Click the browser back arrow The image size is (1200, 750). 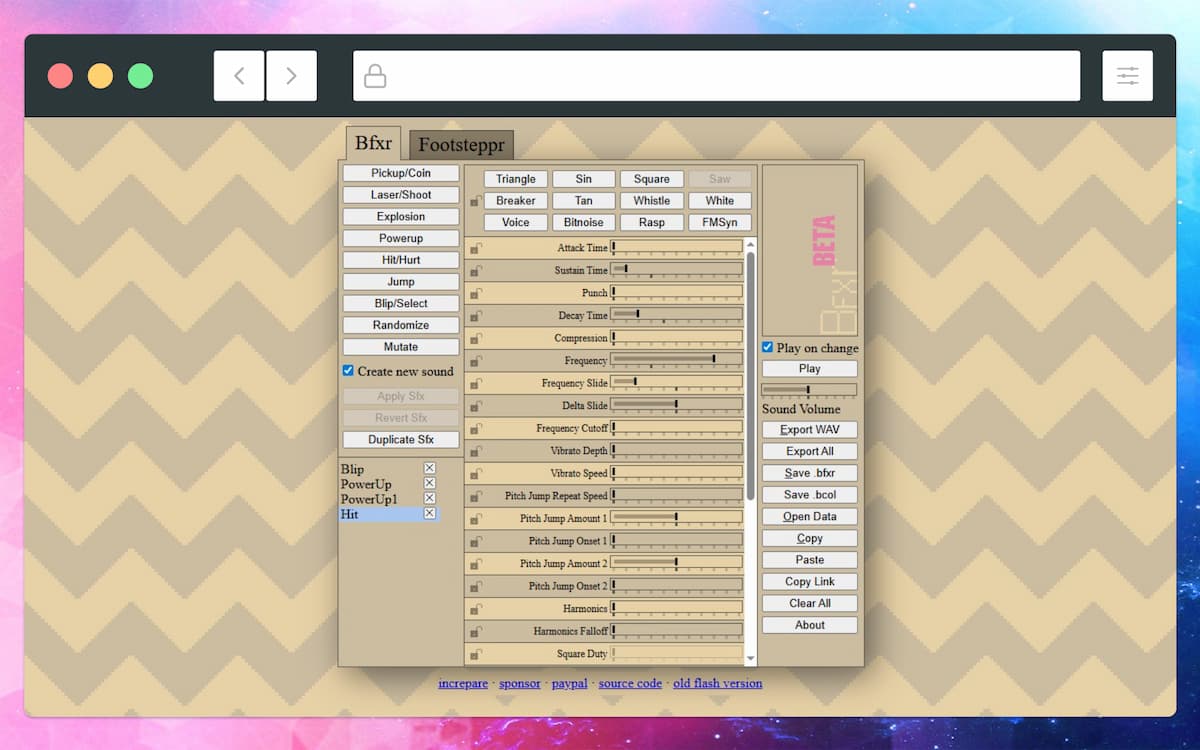point(239,76)
